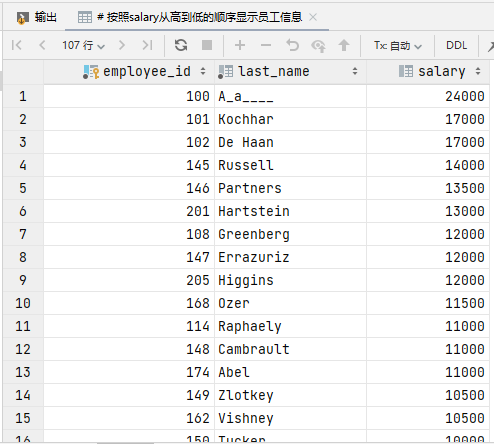This screenshot has width=494, height=444.
Task: Close the salary query result tab
Action: click(313, 17)
